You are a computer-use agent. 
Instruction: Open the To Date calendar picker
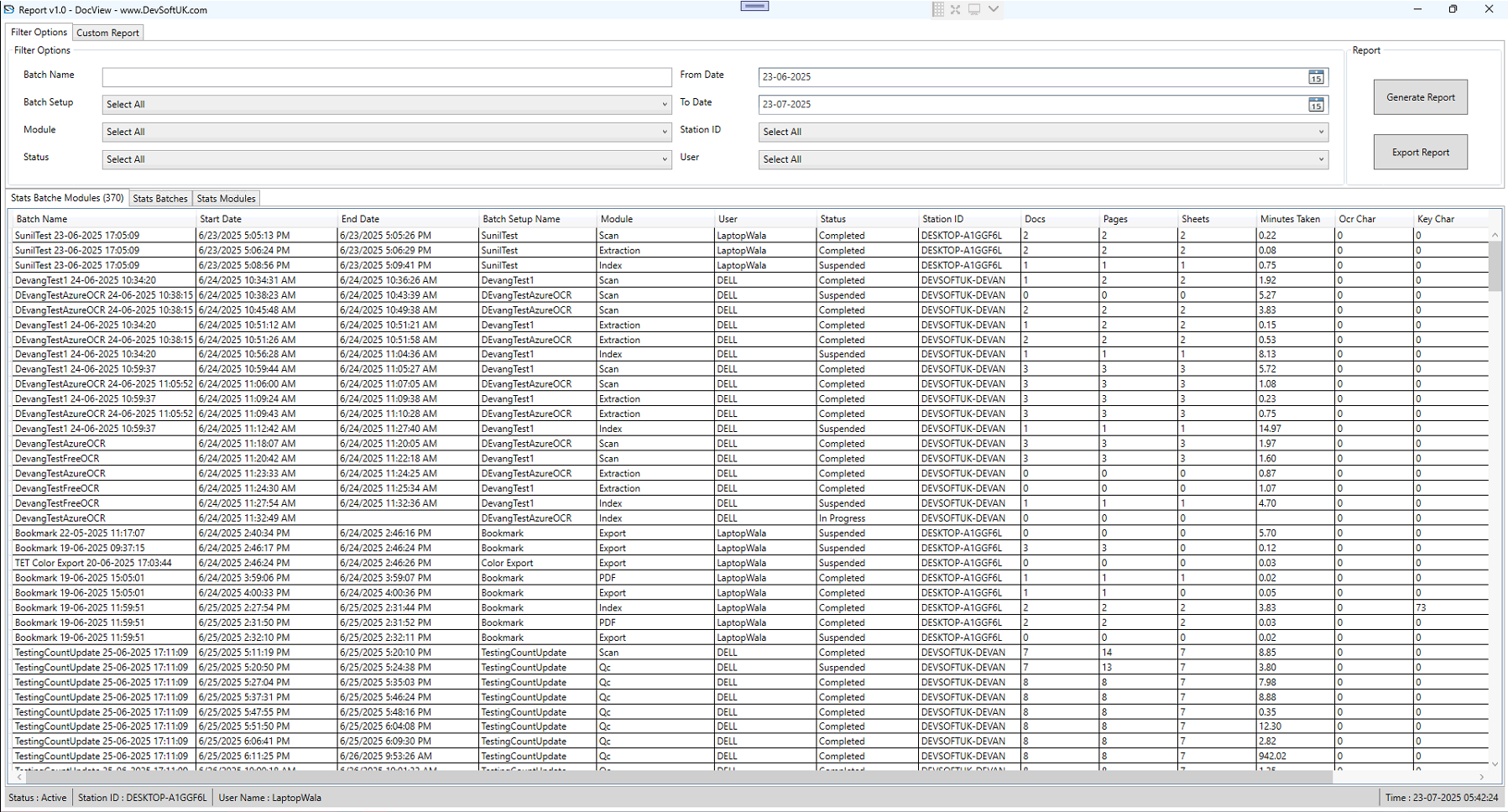[1315, 105]
